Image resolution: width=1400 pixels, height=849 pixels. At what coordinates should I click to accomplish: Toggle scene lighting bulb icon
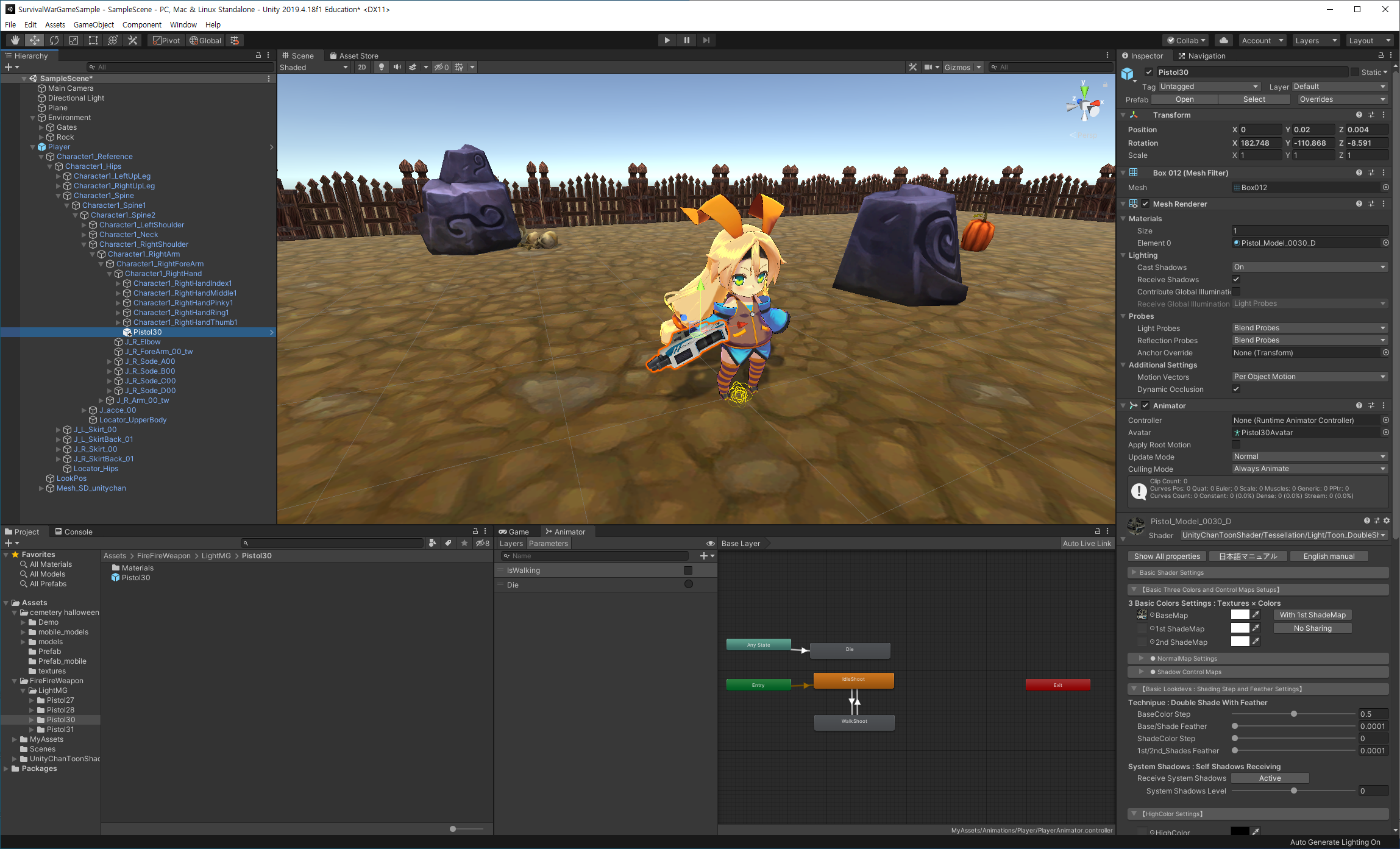[x=382, y=67]
